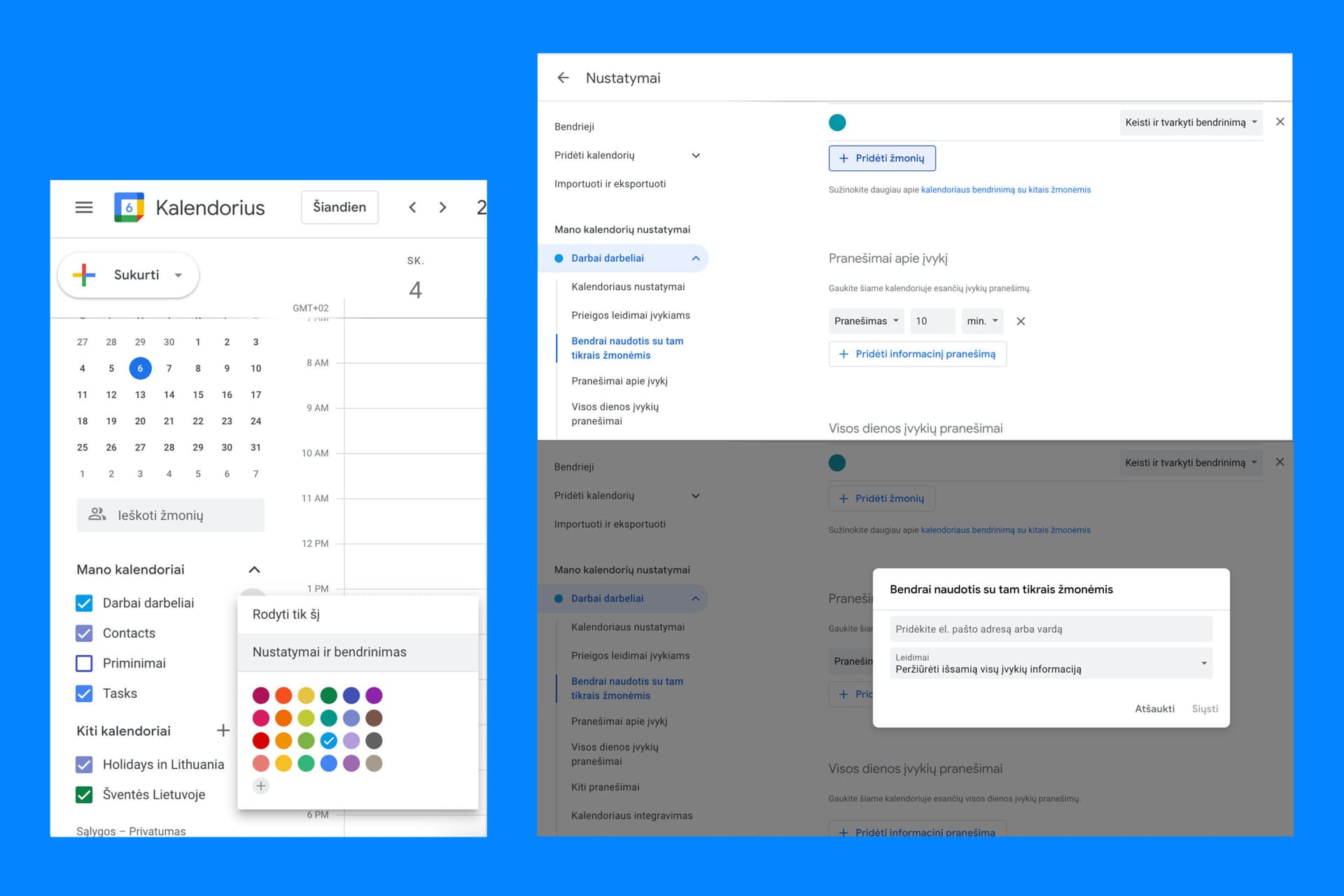This screenshot has height=896, width=1344.
Task: Uncheck the Darbai darbeliai calendar
Action: (84, 603)
